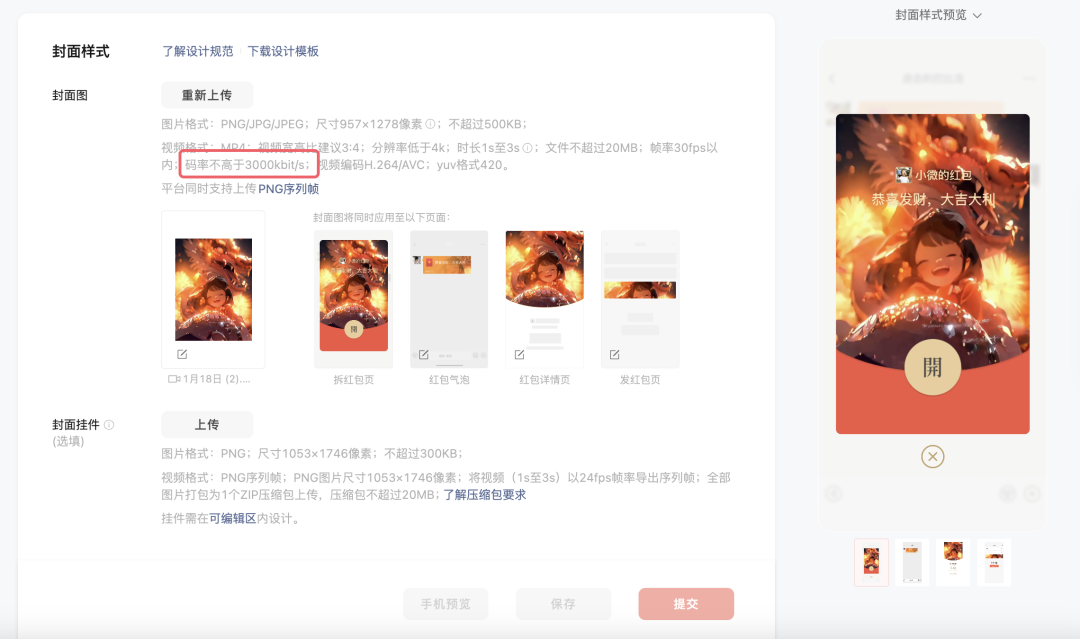Click the edit icon on the 发红包页 preview
Image resolution: width=1080 pixels, height=639 pixels.
tap(614, 354)
